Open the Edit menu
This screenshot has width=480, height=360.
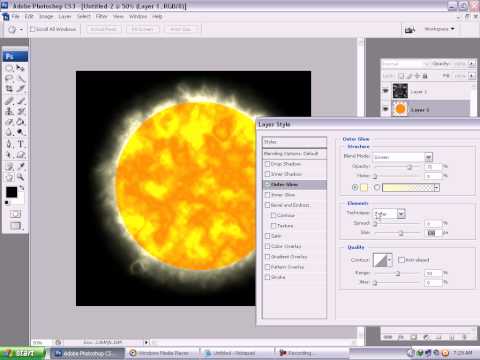29,16
